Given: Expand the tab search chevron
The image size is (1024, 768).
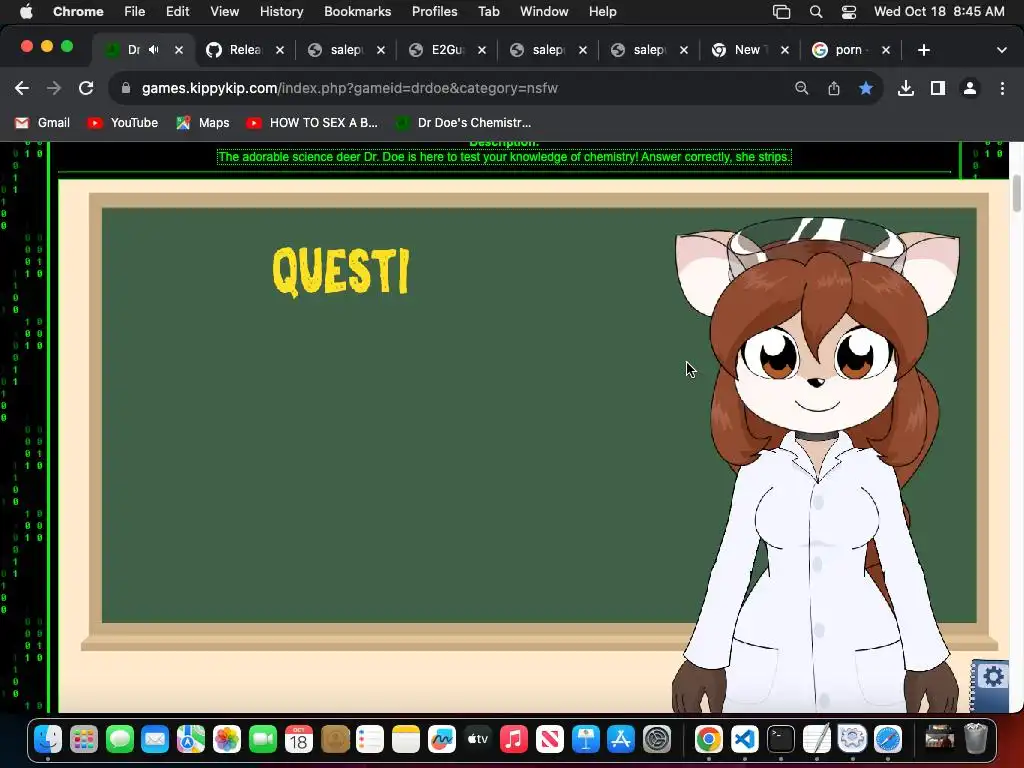Looking at the screenshot, I should click(x=1002, y=50).
